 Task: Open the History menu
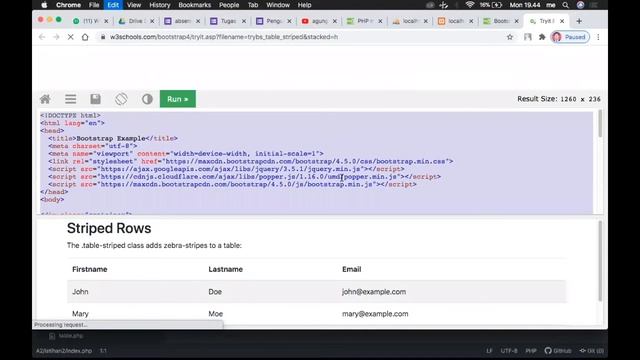(160, 5)
